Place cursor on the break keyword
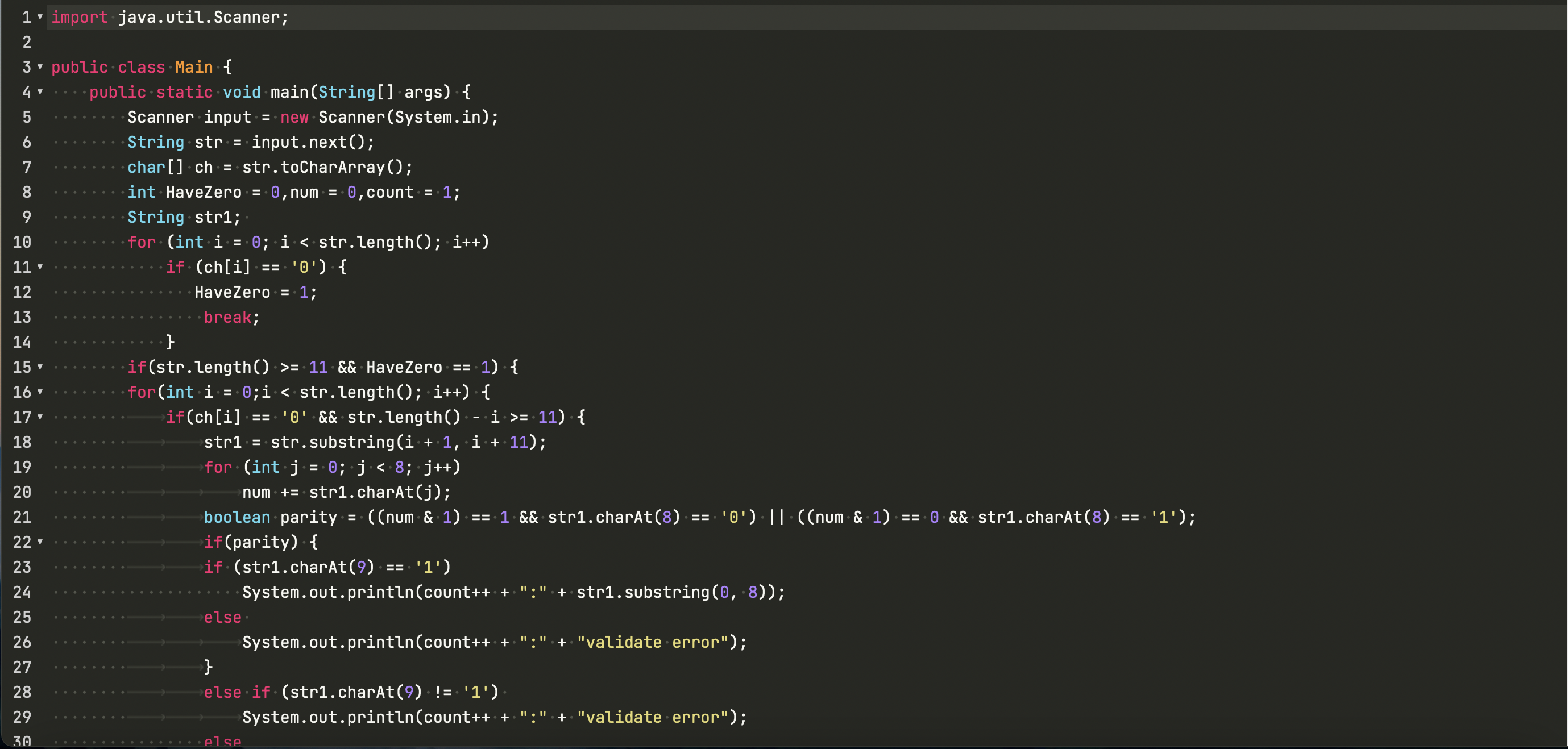 227,317
